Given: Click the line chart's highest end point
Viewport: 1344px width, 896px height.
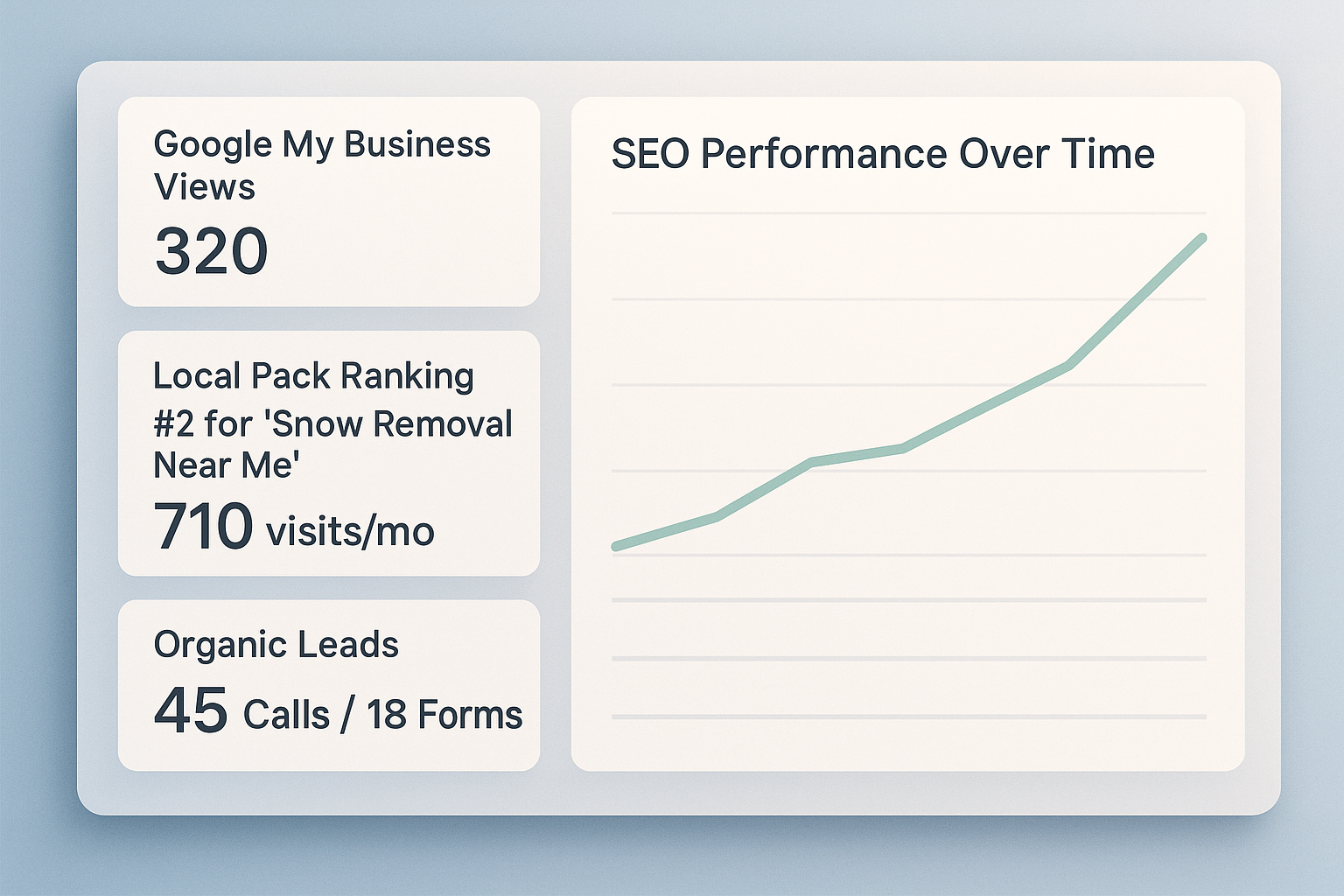Looking at the screenshot, I should 1202,238.
